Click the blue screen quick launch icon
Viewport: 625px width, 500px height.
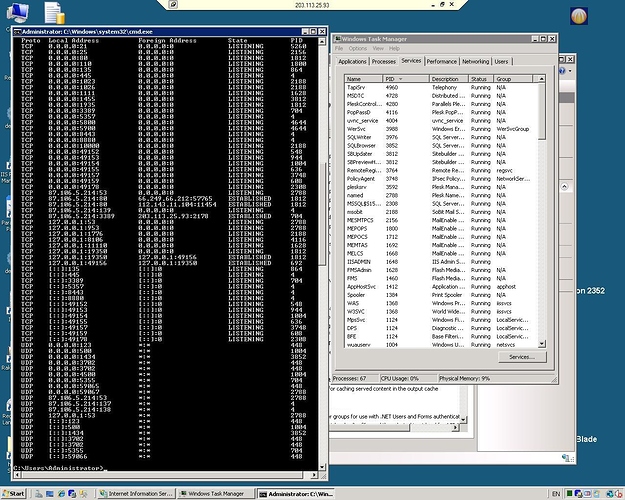pyautogui.click(x=49, y=494)
